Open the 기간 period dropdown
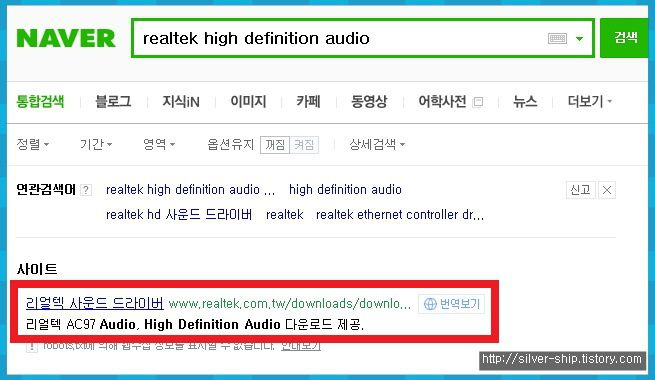Screen dimensions: 655x380 pyautogui.click(x=96, y=144)
